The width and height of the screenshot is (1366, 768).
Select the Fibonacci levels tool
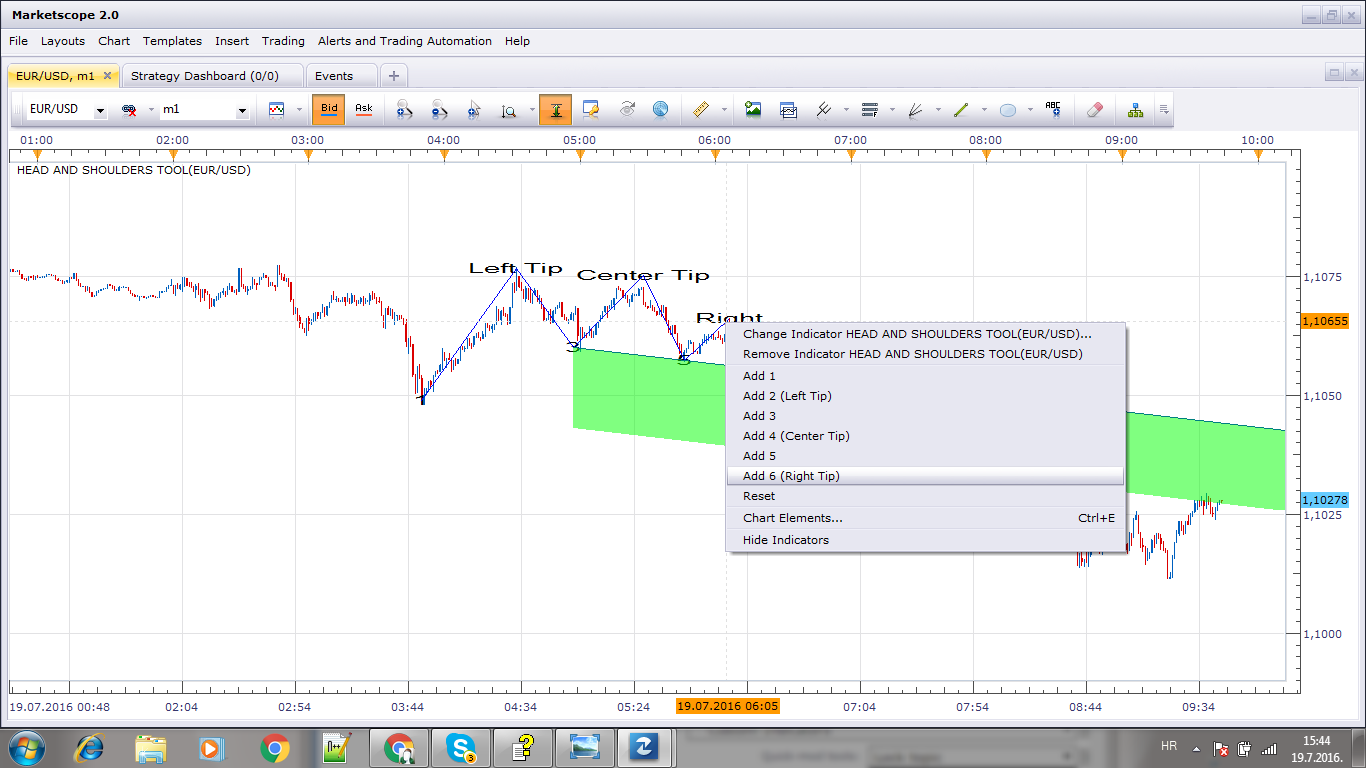(869, 109)
